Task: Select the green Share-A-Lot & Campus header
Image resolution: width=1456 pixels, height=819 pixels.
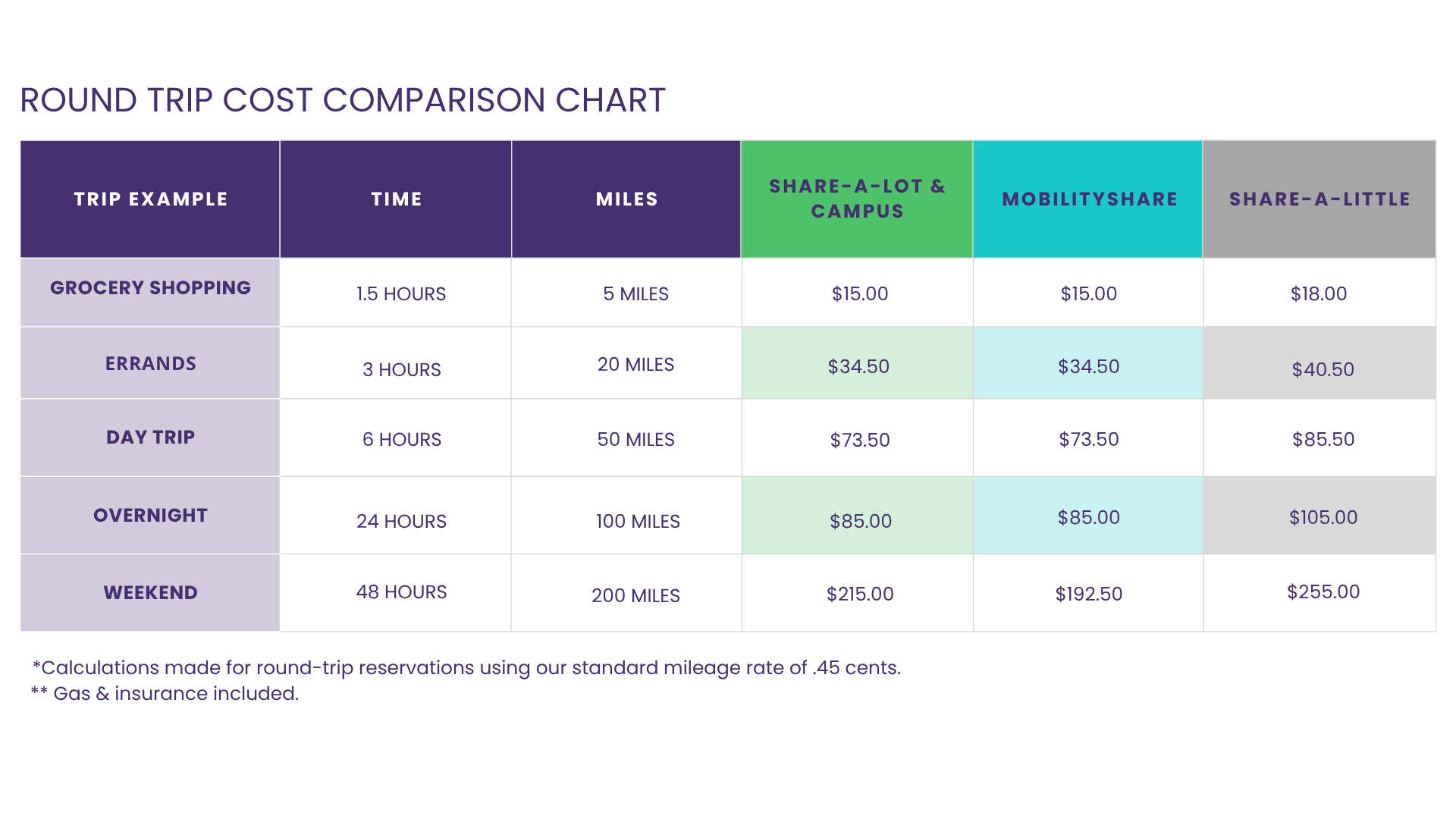Action: coord(857,199)
